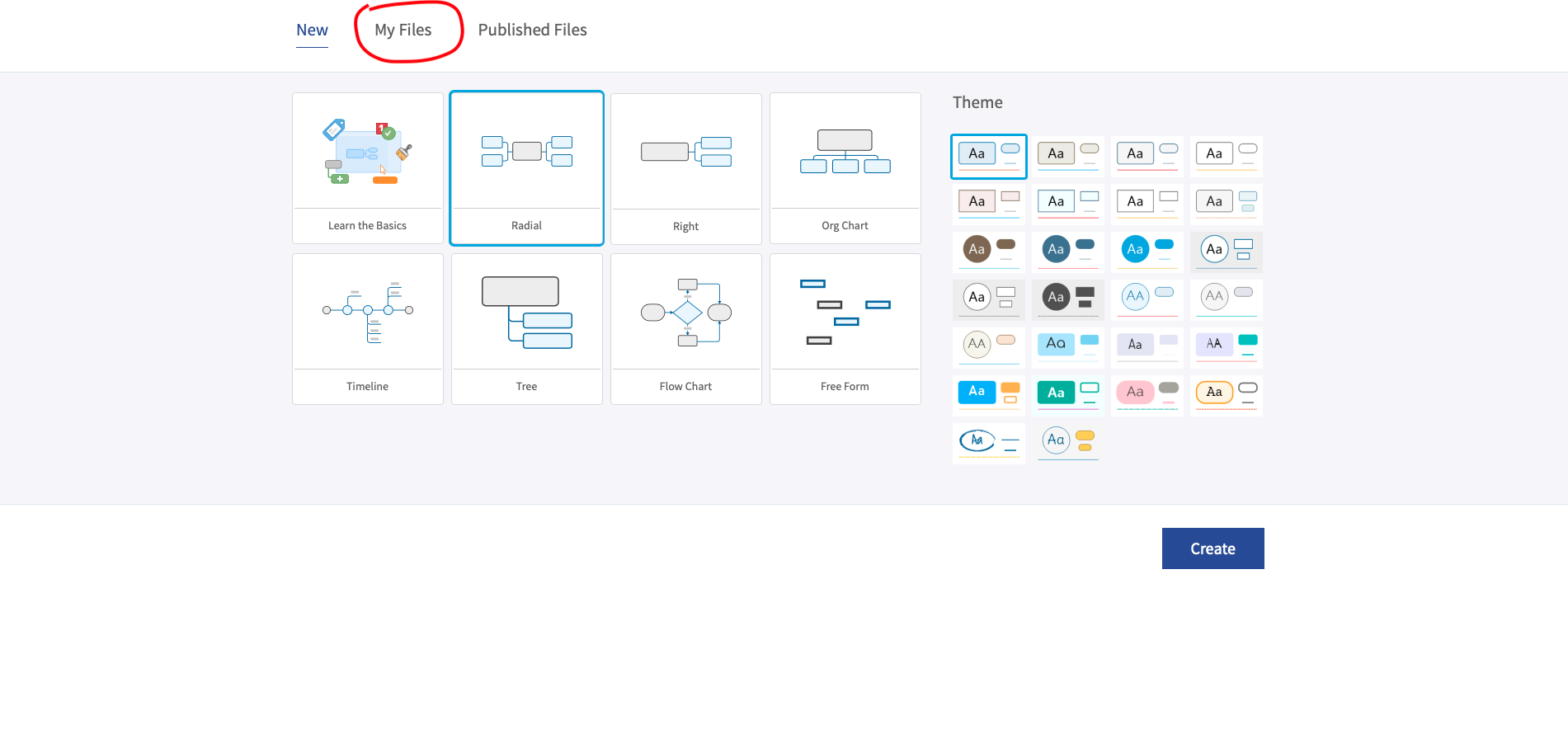
Task: Switch to the New tab
Action: click(x=312, y=31)
